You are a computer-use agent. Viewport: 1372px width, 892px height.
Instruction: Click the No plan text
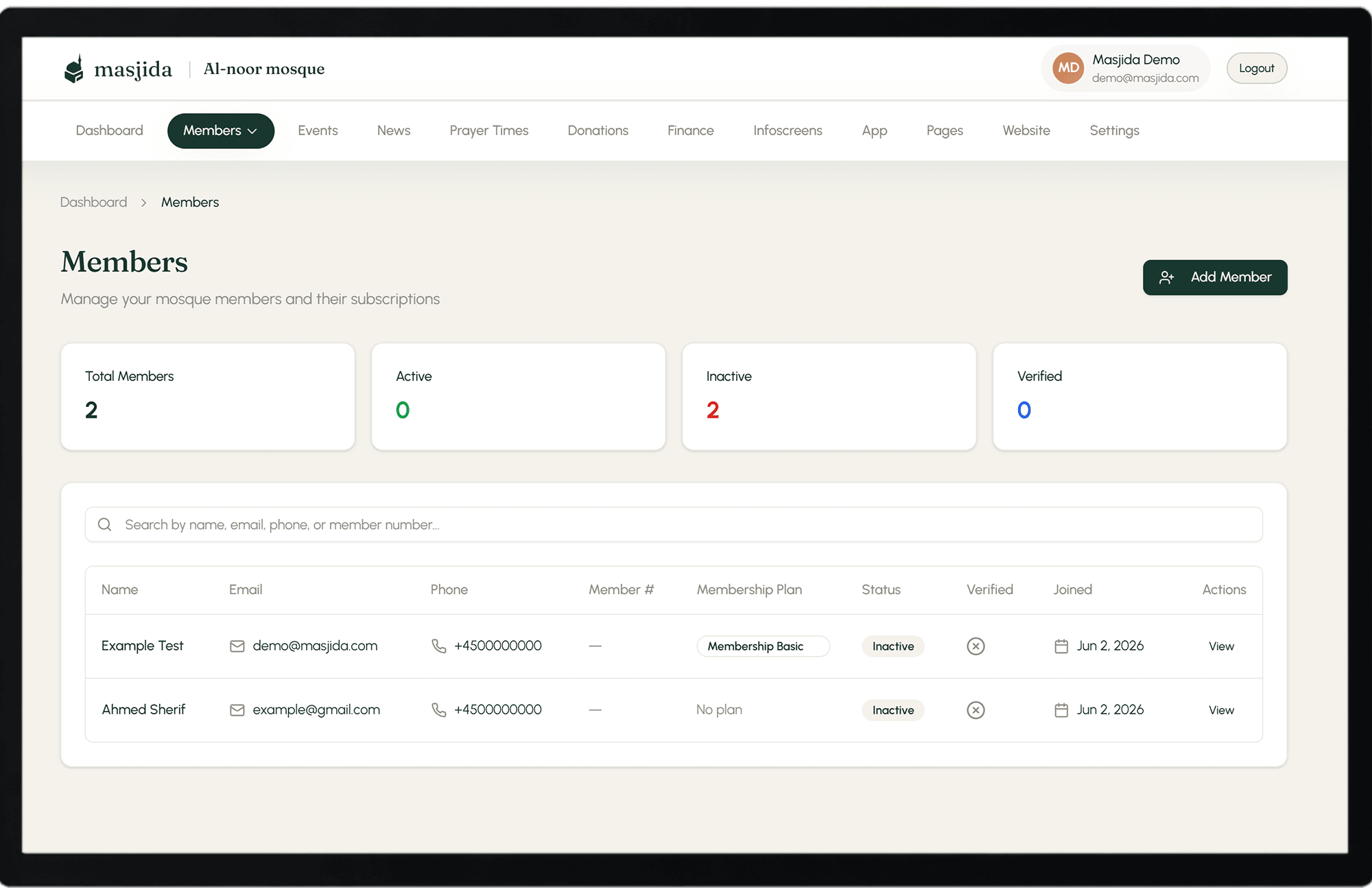(719, 709)
